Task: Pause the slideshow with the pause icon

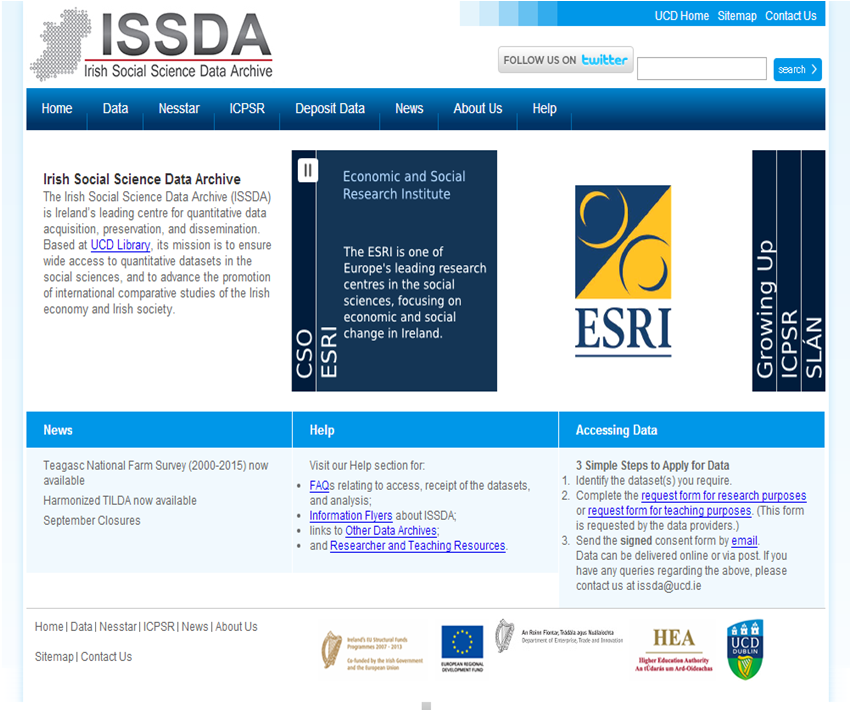Action: [x=308, y=170]
